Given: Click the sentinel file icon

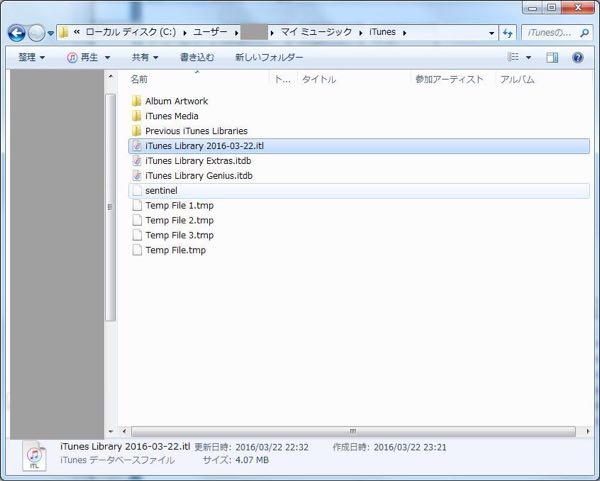Looking at the screenshot, I should pos(137,191).
